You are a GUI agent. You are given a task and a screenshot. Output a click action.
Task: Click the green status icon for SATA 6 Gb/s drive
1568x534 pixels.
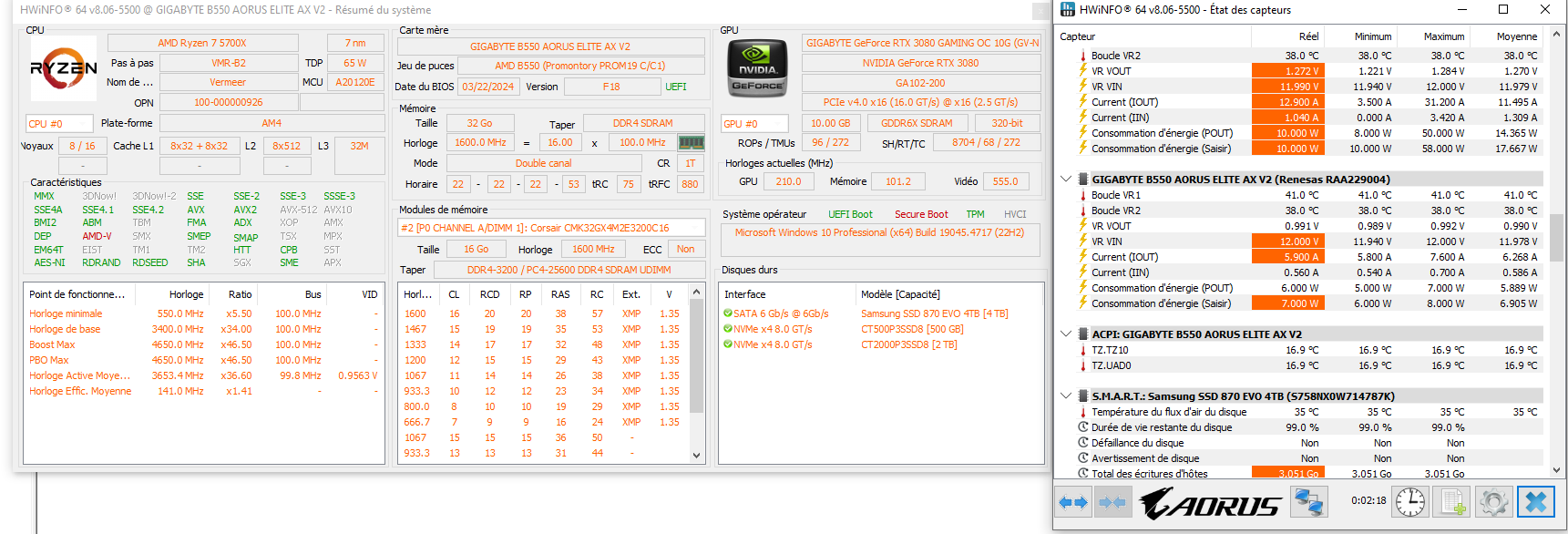click(728, 313)
